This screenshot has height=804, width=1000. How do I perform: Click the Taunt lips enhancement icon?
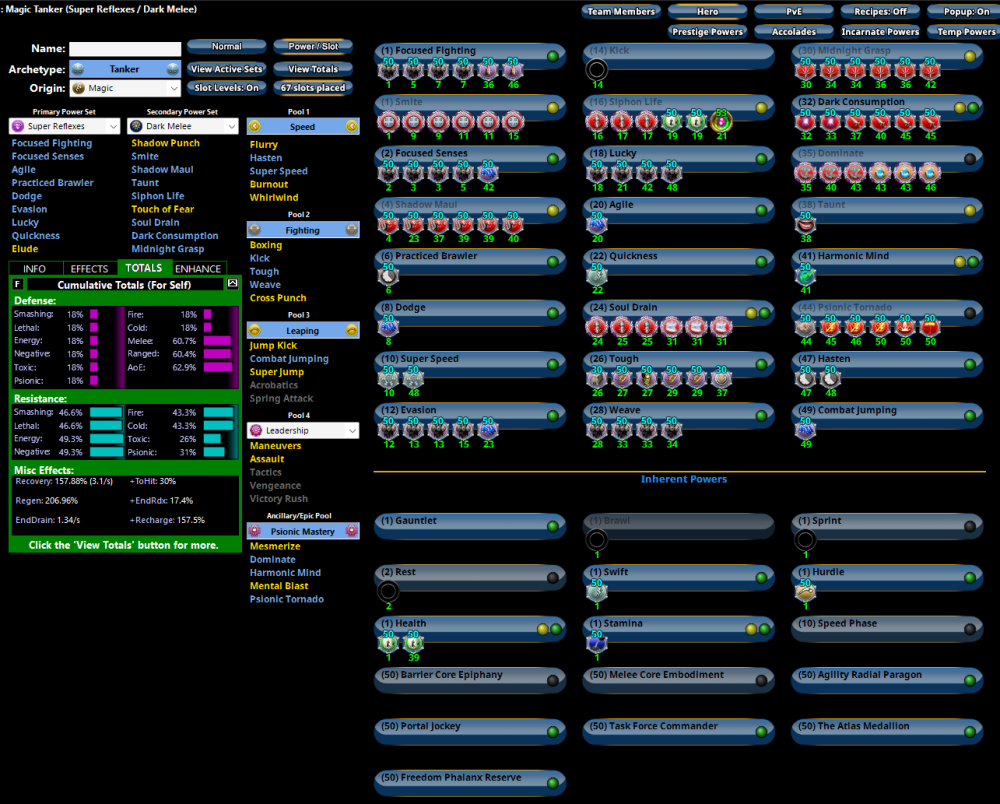[805, 224]
